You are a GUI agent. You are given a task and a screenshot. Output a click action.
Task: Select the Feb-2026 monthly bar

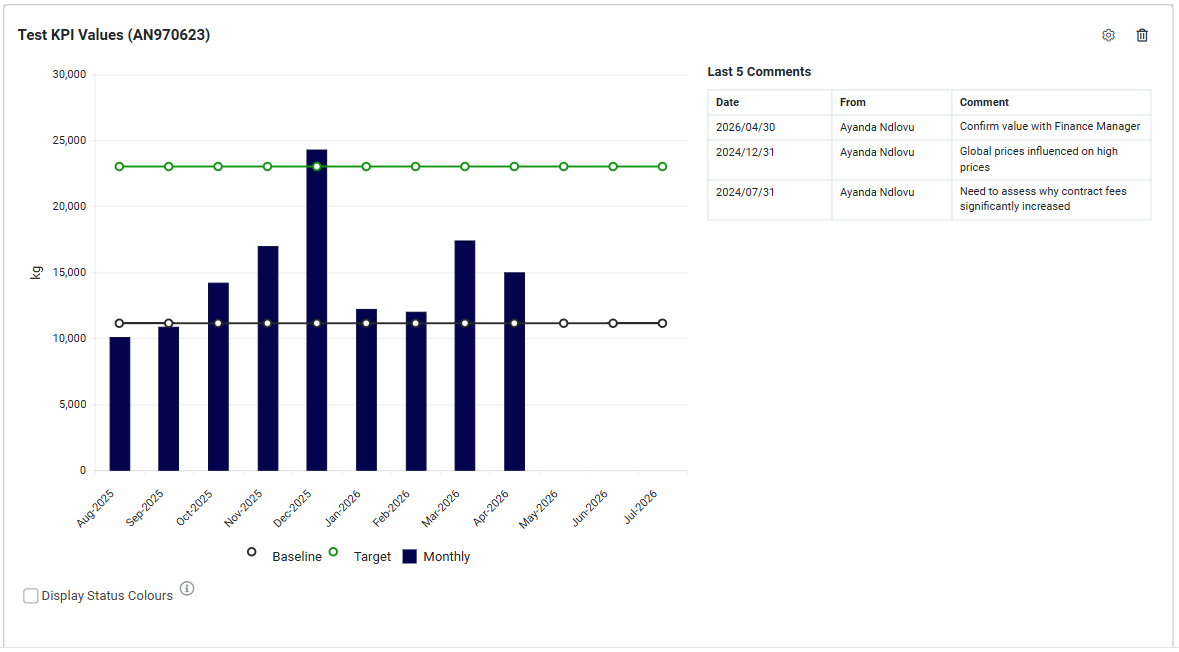[416, 391]
